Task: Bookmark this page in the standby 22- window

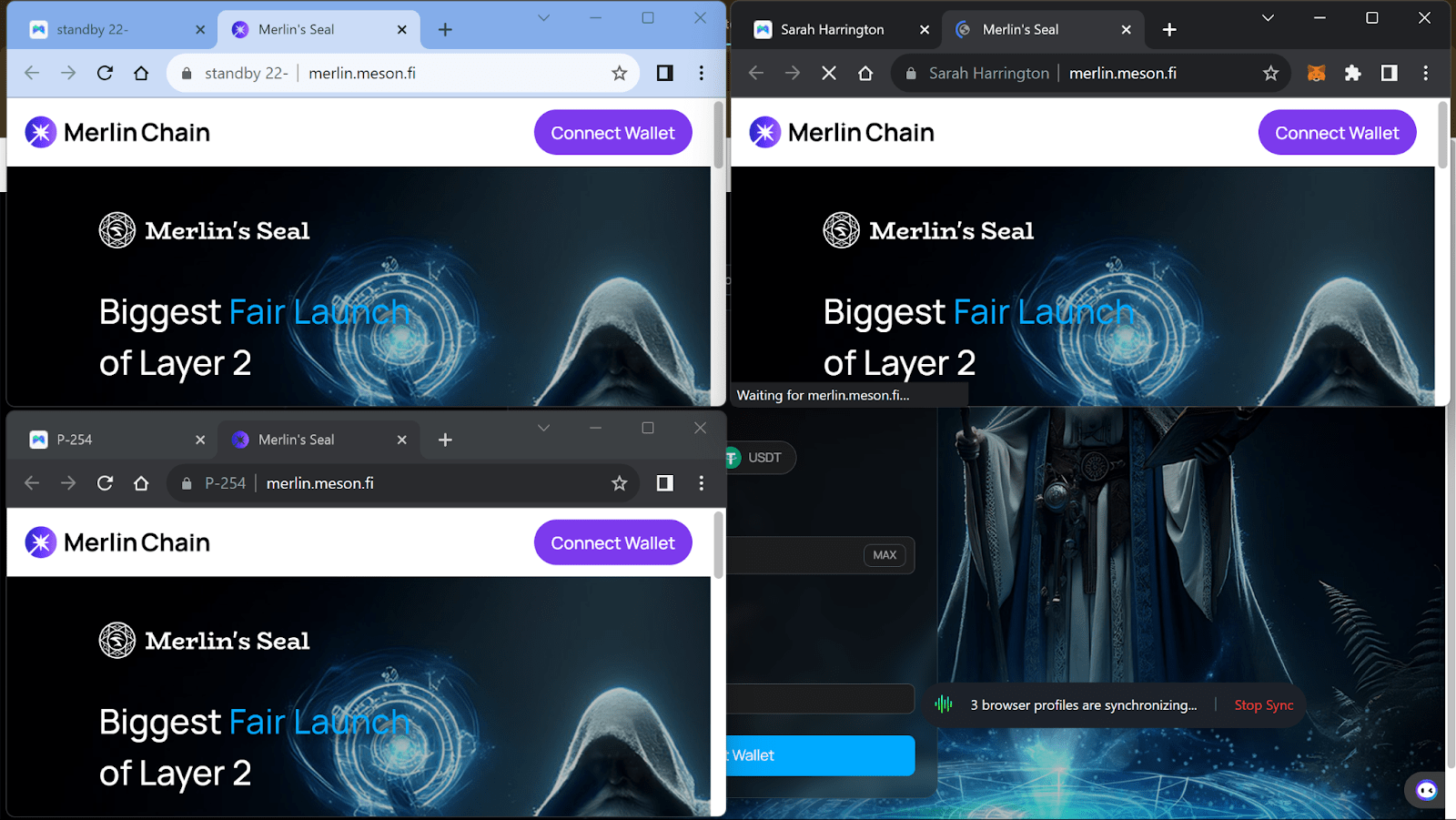Action: tap(620, 73)
